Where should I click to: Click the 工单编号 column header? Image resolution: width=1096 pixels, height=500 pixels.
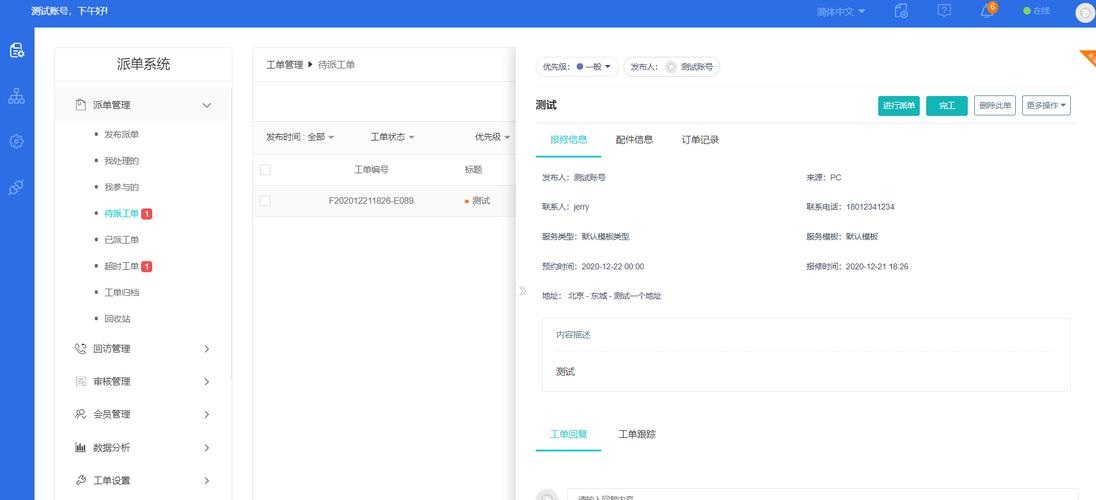pyautogui.click(x=371, y=169)
